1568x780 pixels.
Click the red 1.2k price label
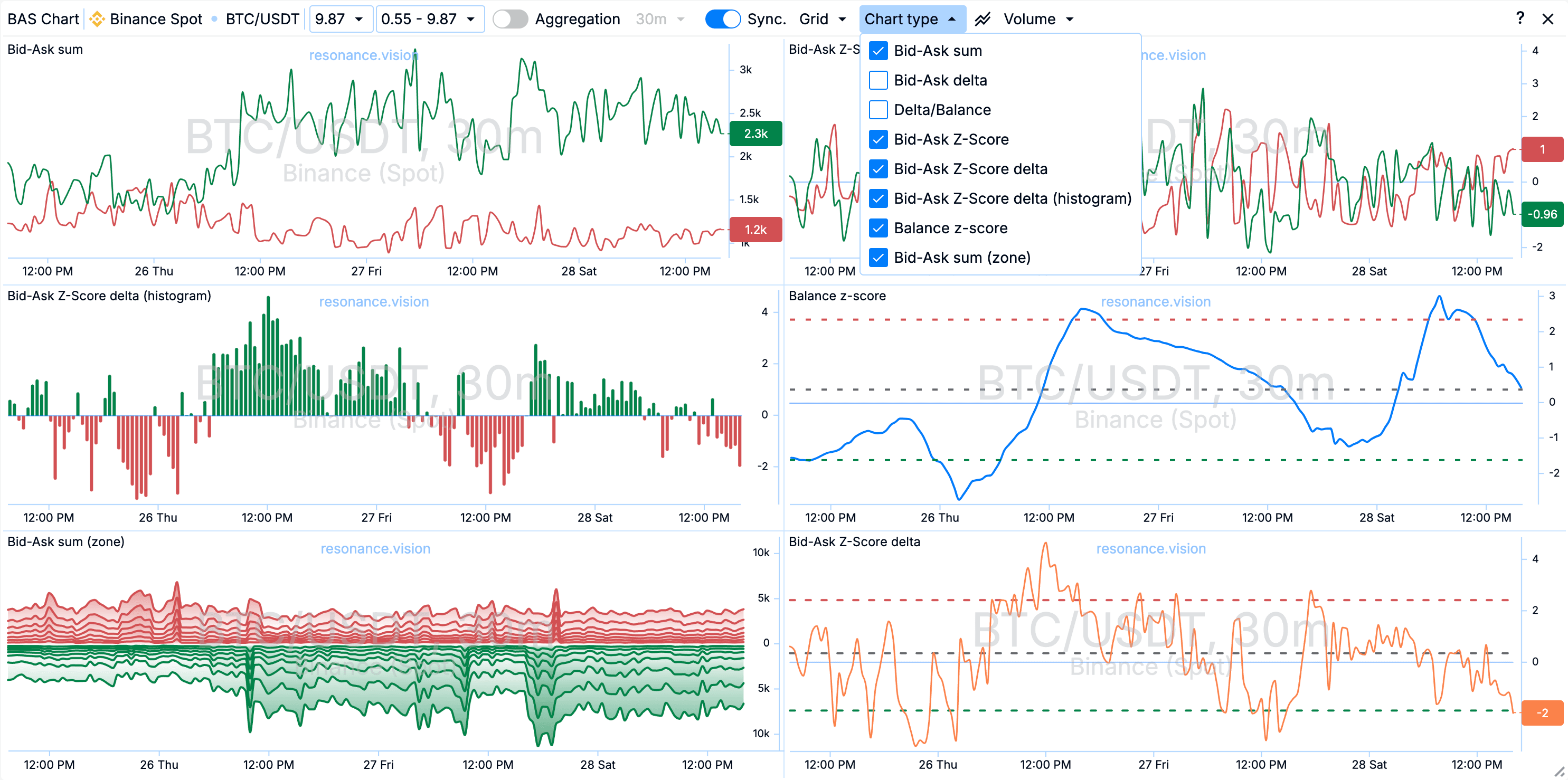pyautogui.click(x=755, y=230)
